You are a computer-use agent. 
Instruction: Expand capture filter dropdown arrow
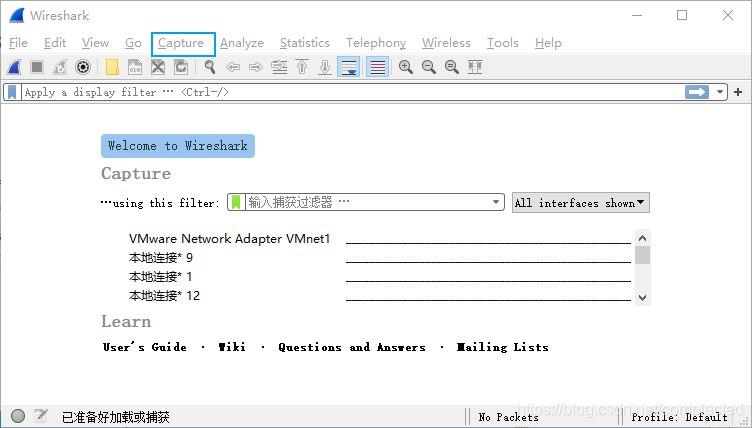click(x=496, y=202)
